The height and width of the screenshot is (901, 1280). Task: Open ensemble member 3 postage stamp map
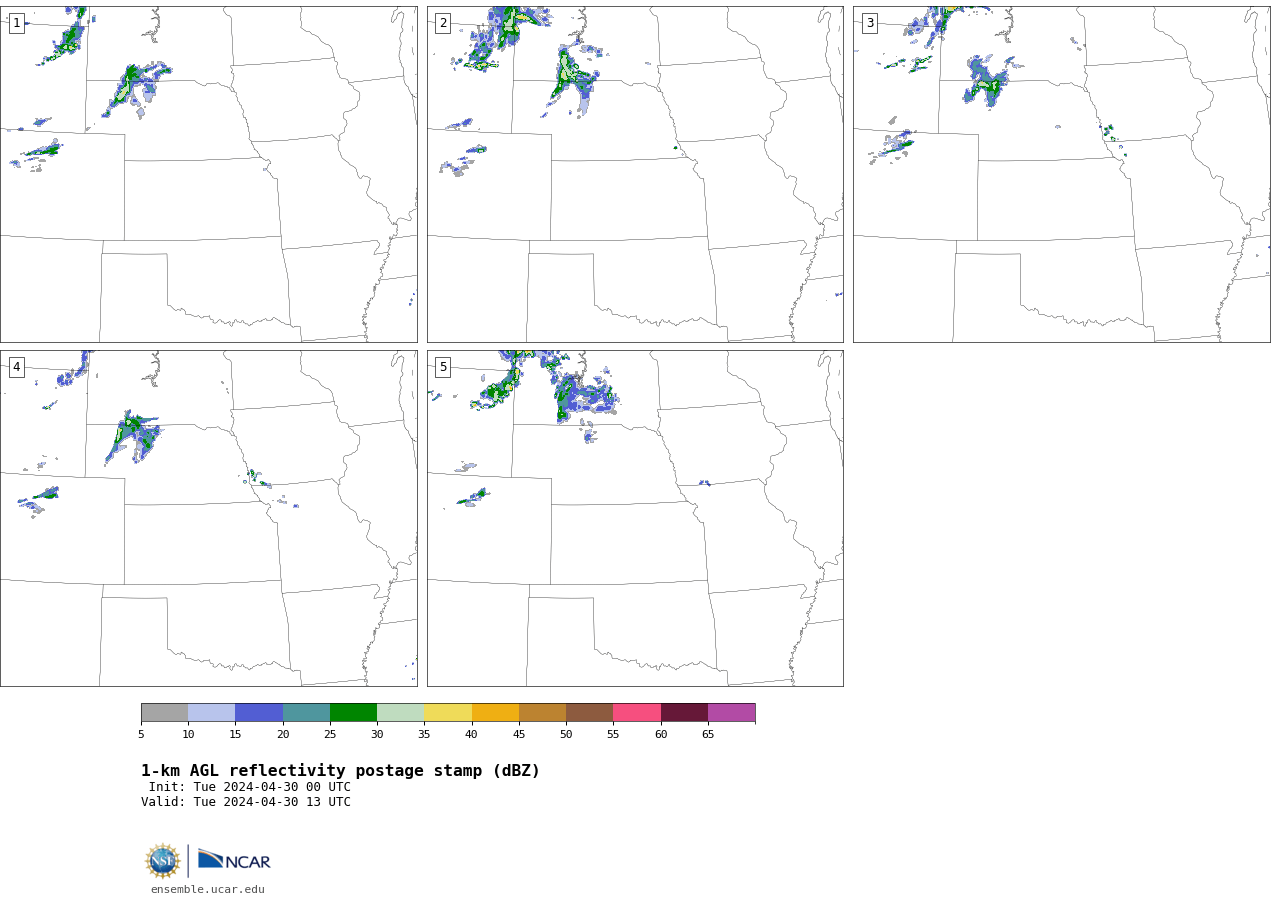[1061, 174]
